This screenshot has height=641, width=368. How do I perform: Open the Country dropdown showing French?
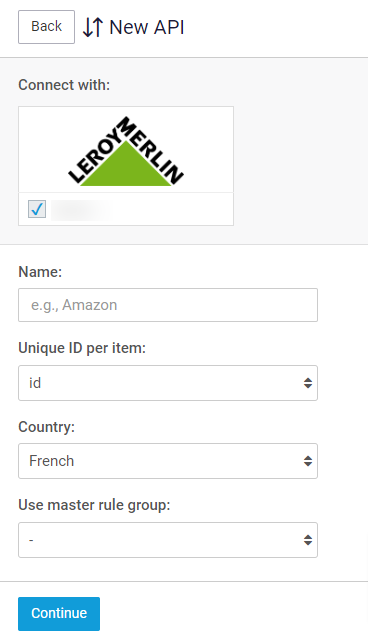pyautogui.click(x=168, y=461)
